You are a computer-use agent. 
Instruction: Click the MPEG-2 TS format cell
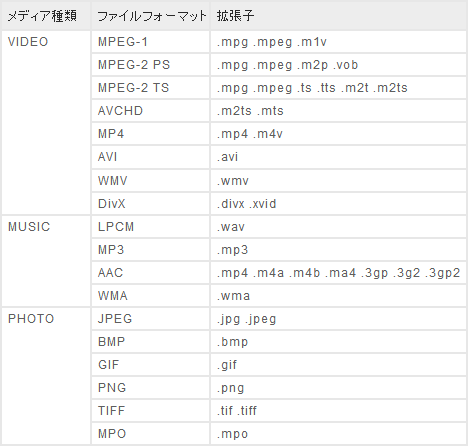[x=151, y=88]
